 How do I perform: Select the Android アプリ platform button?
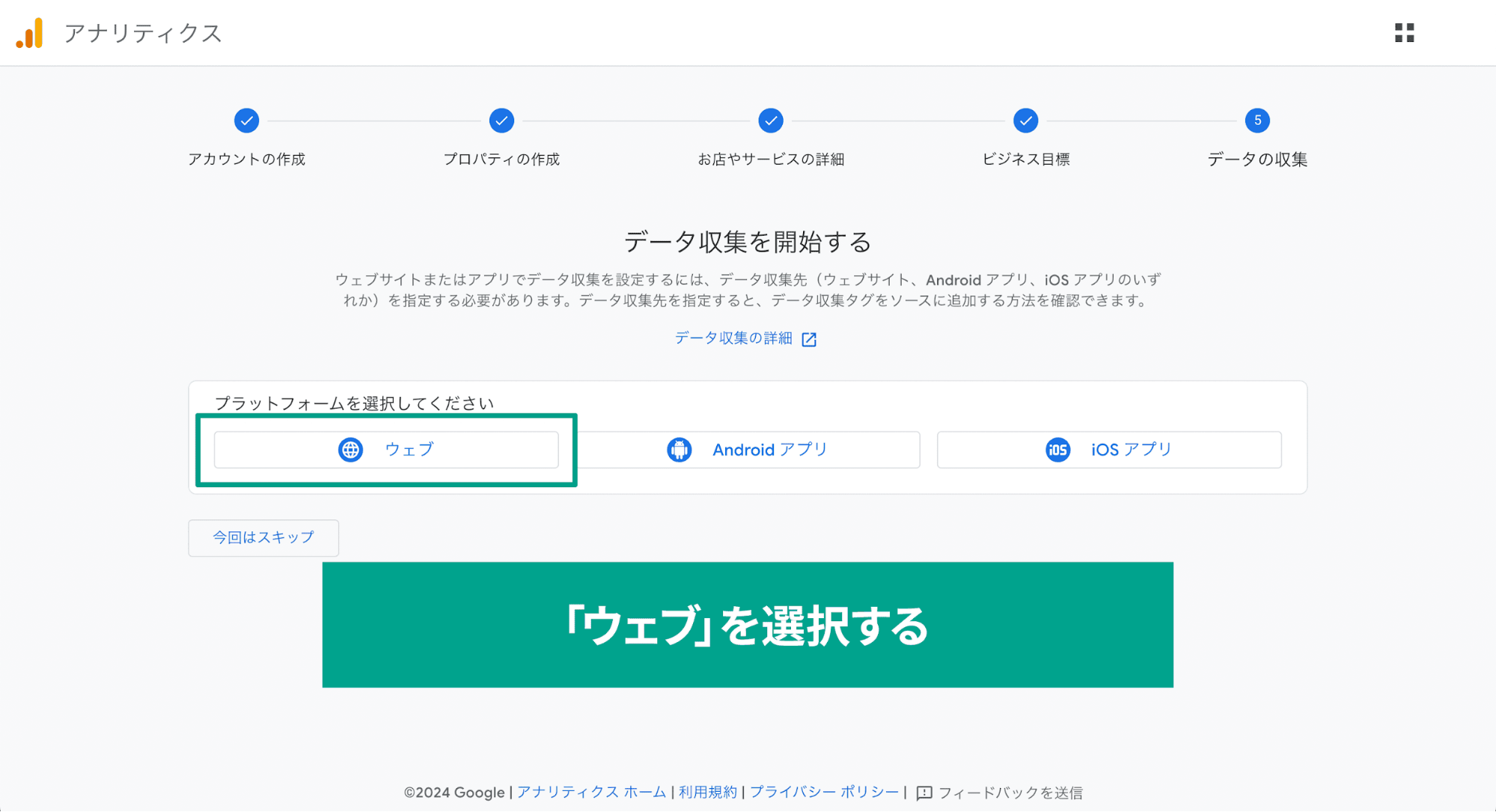point(748,450)
